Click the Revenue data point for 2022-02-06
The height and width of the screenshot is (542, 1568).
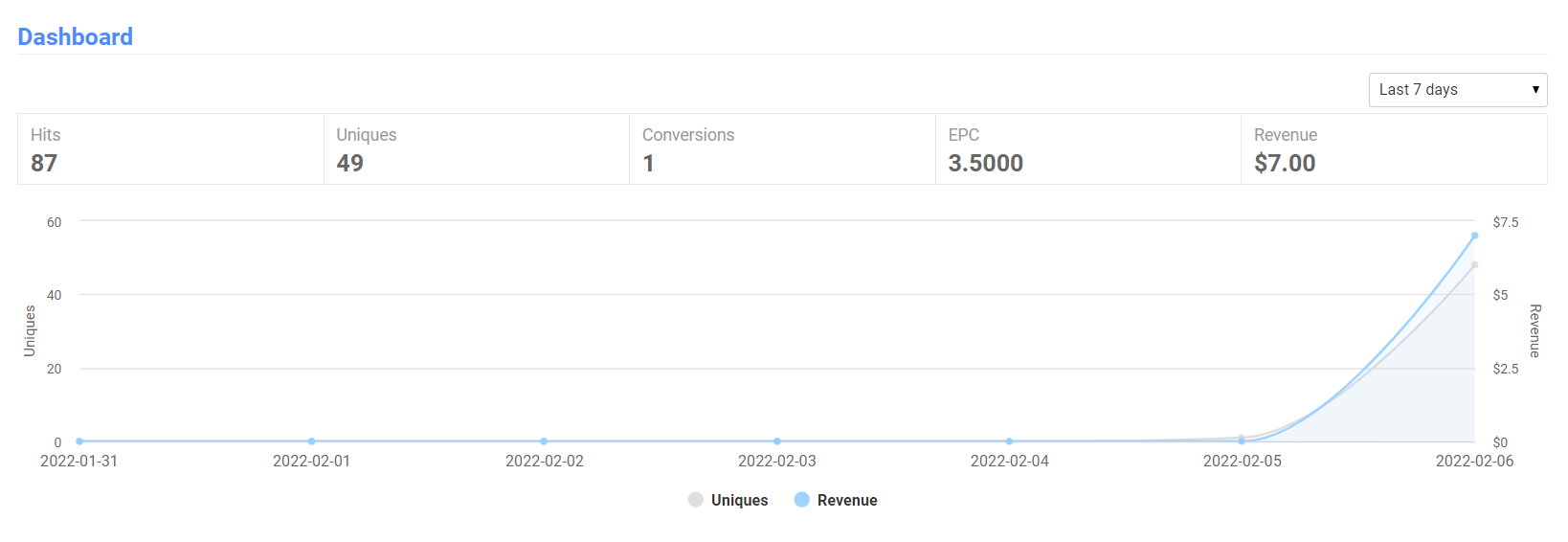coord(1474,236)
